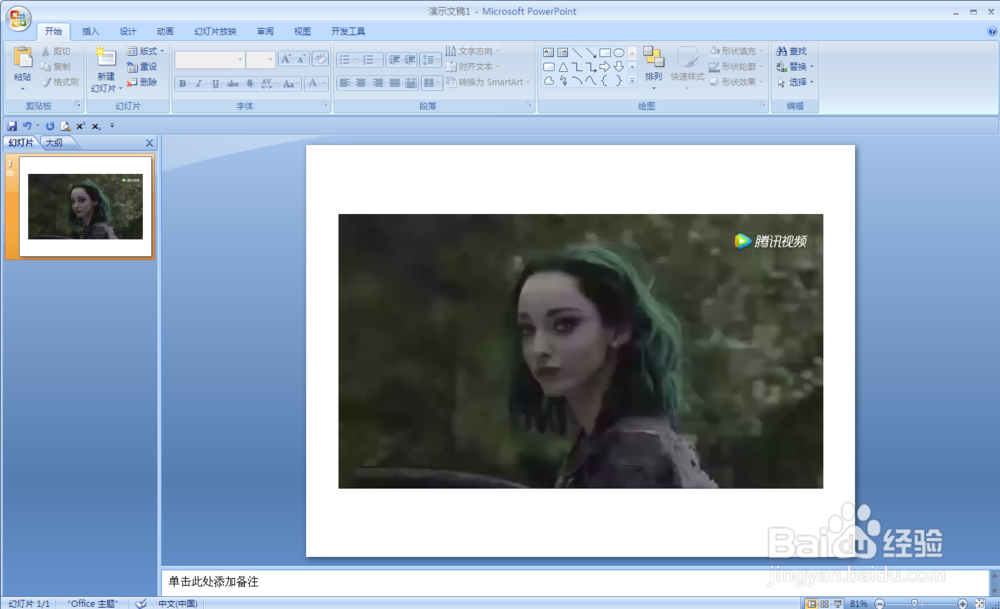Expand the 版式 layout dropdown

click(x=146, y=51)
